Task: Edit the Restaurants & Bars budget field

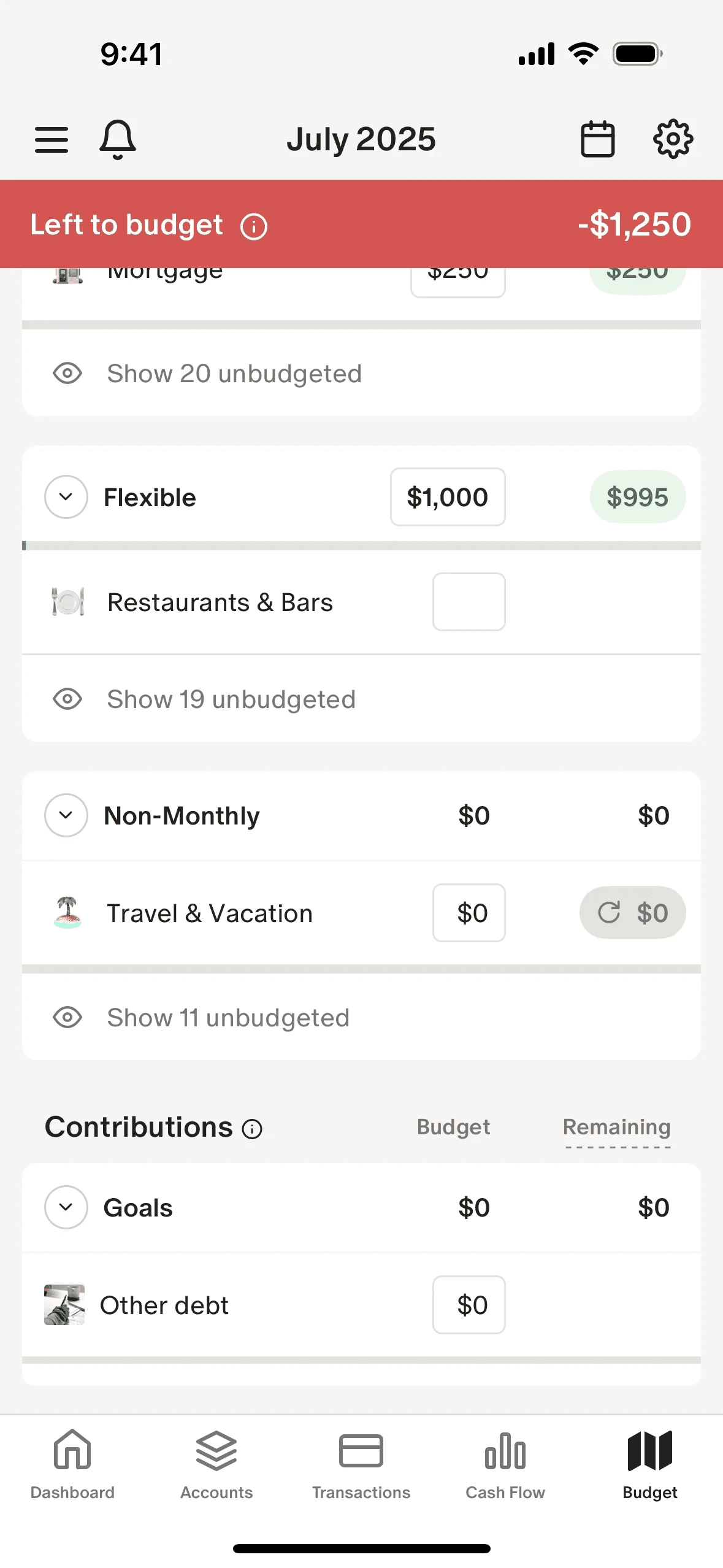Action: pos(469,602)
